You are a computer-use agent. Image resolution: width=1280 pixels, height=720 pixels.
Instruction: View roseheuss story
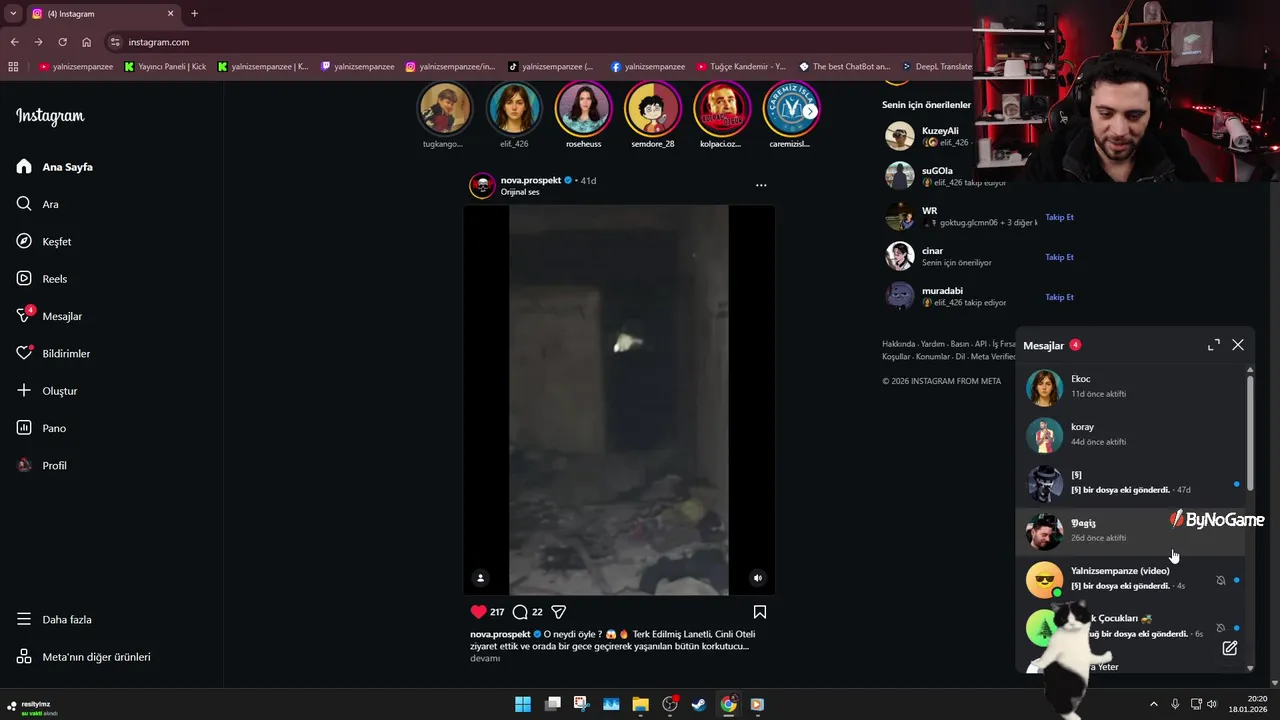[583, 108]
